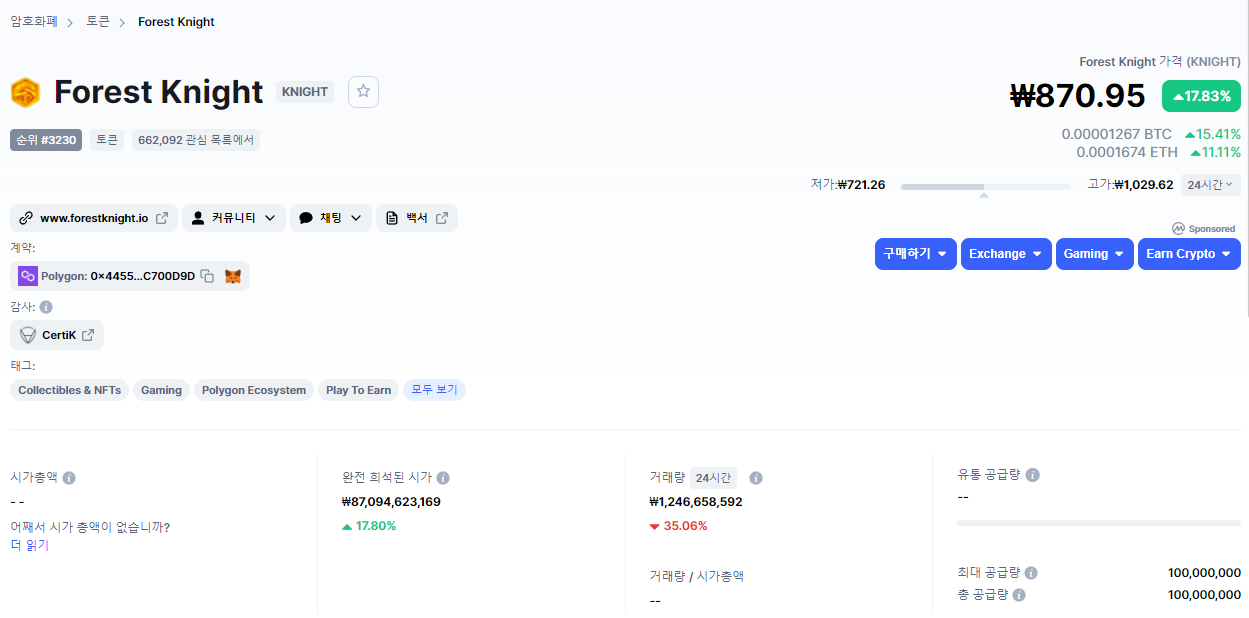Image resolution: width=1249 pixels, height=618 pixels.
Task: Open the Exchange dropdown button
Action: click(1006, 254)
